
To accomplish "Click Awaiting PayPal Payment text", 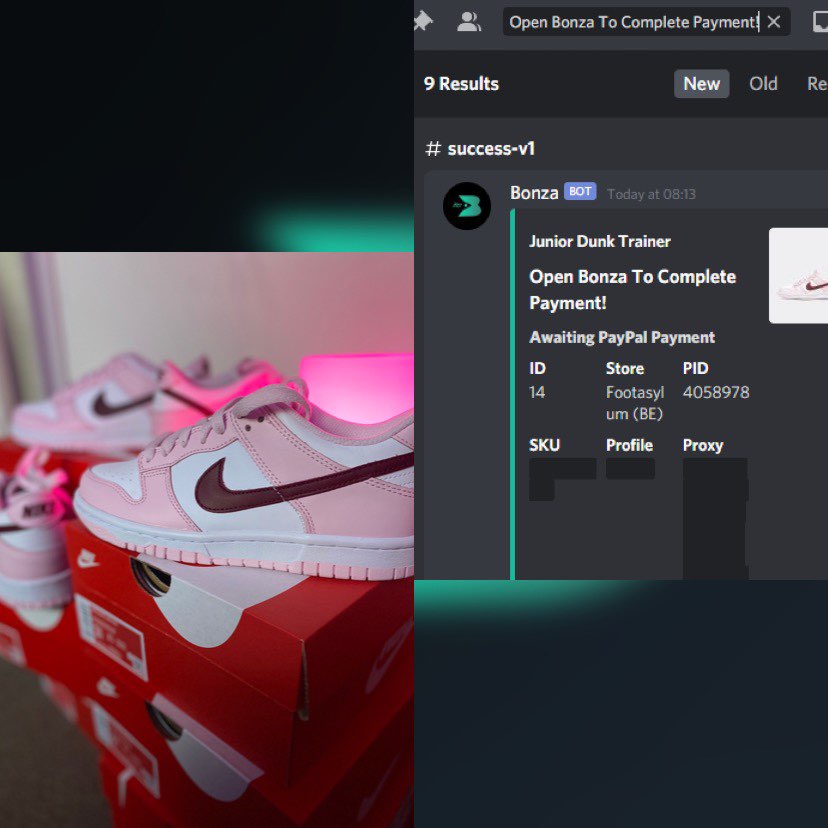I will tap(622, 337).
